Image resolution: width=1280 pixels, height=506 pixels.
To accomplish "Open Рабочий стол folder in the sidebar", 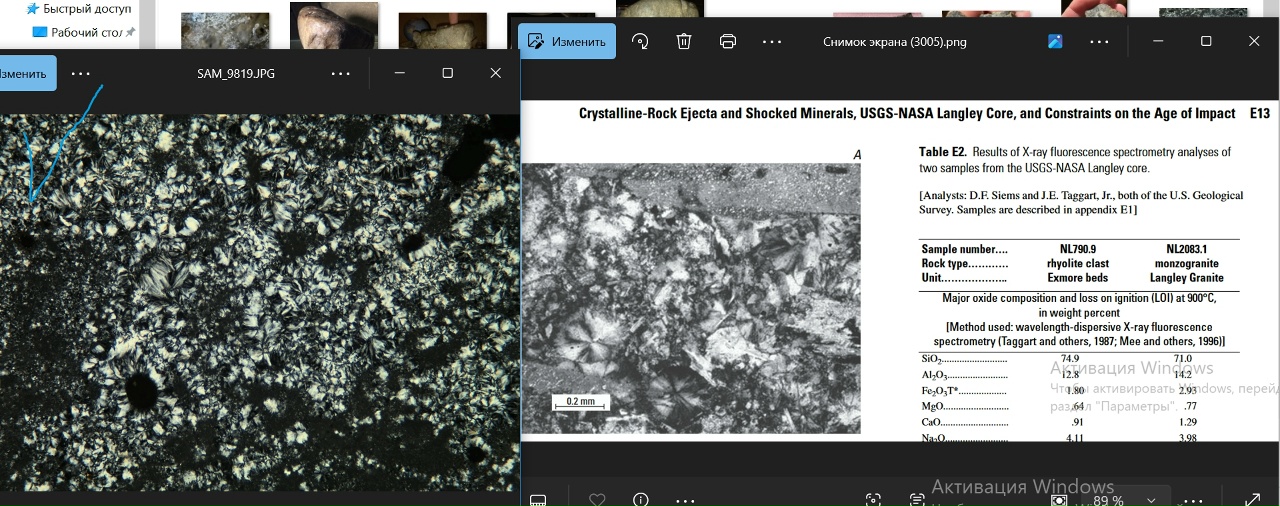I will pos(86,32).
